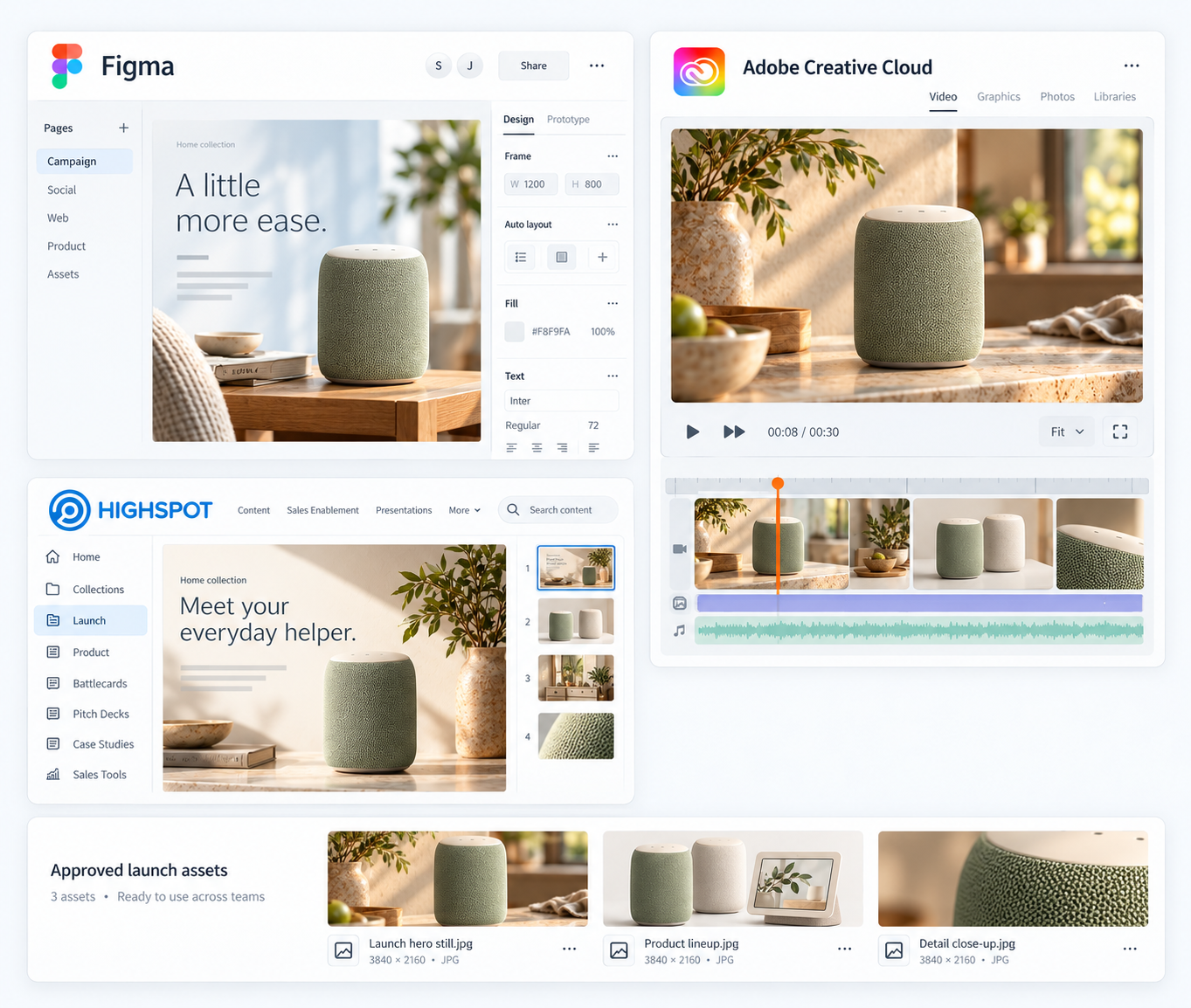Open Presentations in Highspot nav
The width and height of the screenshot is (1191, 1008).
pyautogui.click(x=404, y=510)
